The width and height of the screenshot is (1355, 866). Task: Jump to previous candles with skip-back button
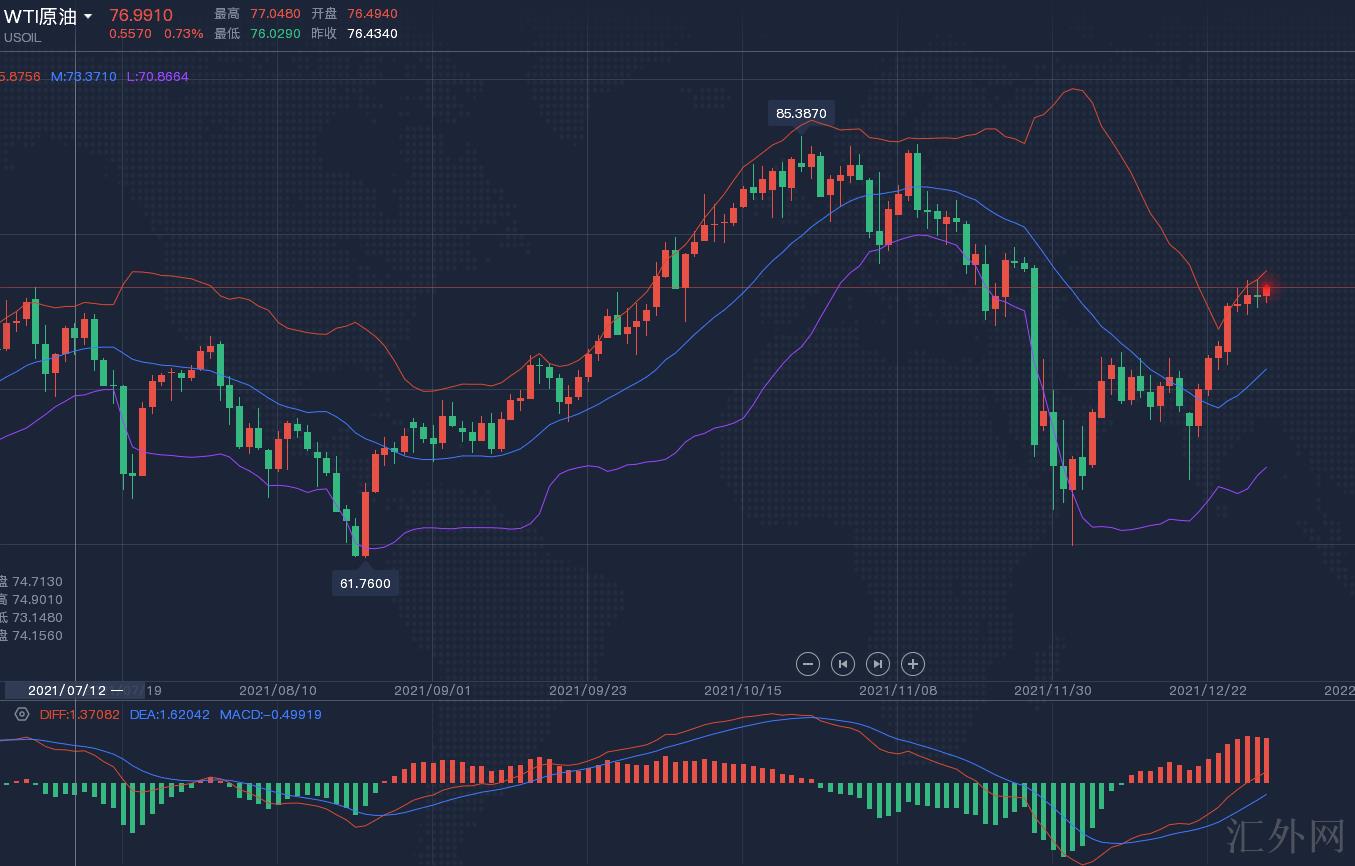(843, 663)
